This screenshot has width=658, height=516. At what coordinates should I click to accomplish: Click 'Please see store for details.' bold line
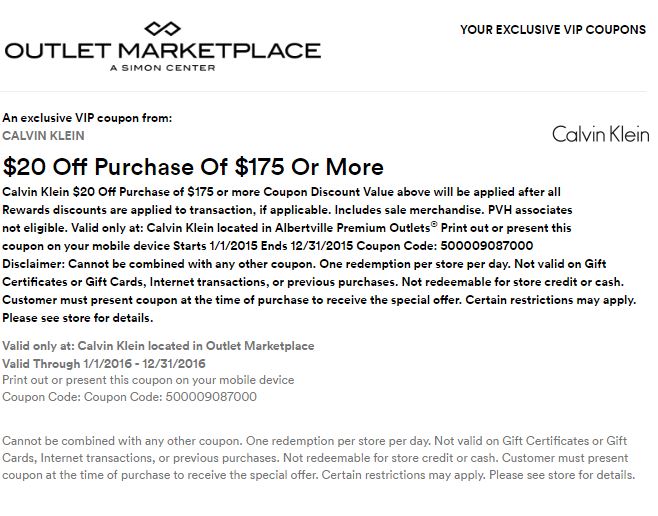[x=79, y=318]
